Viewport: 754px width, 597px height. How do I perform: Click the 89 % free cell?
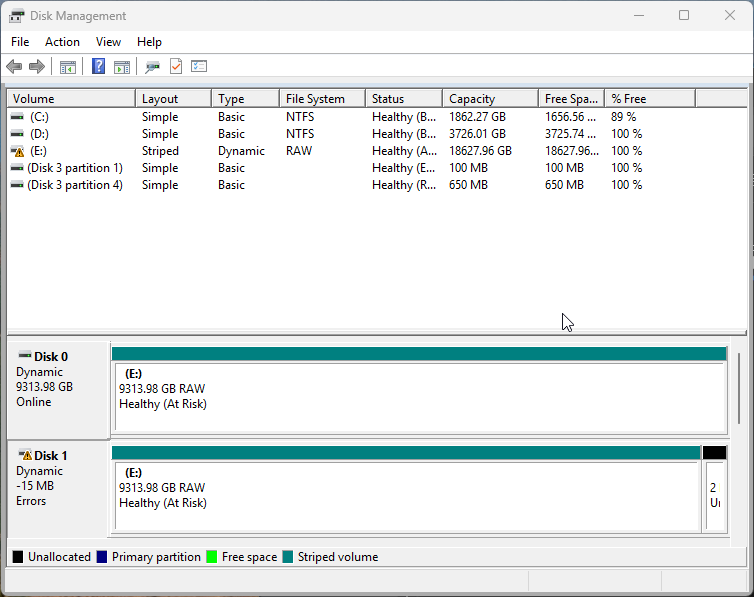click(x=624, y=117)
